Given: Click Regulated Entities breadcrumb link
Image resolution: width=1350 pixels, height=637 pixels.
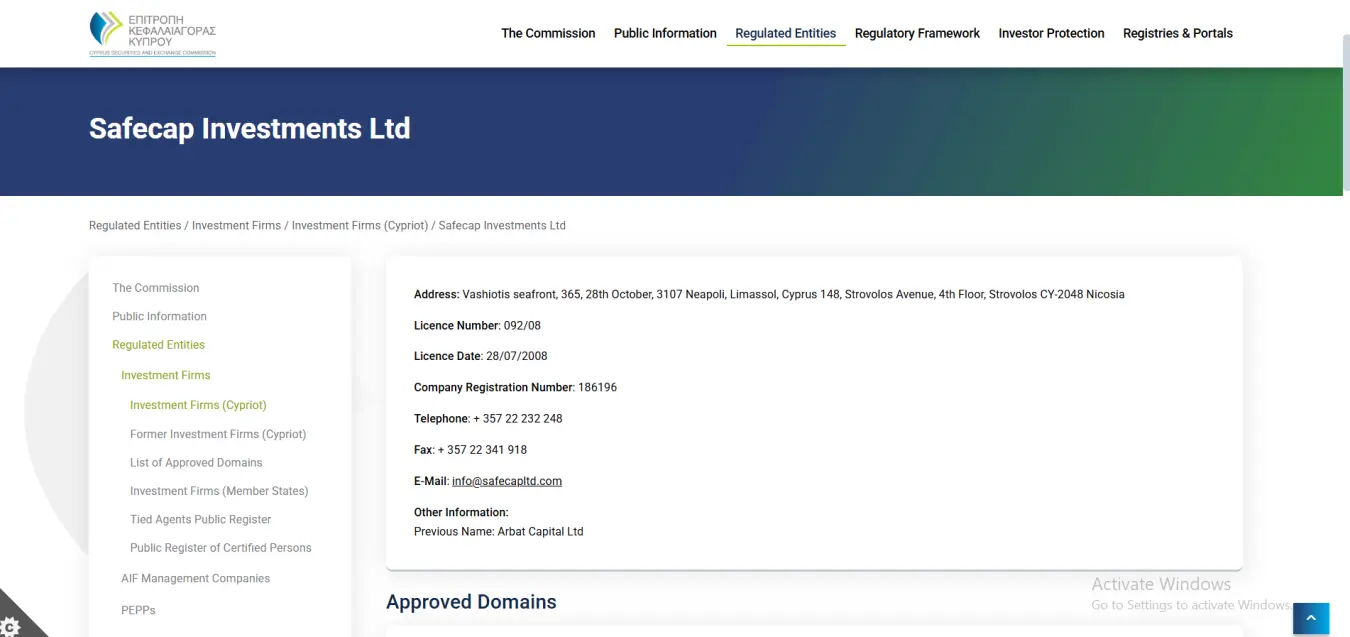Looking at the screenshot, I should click(135, 226).
